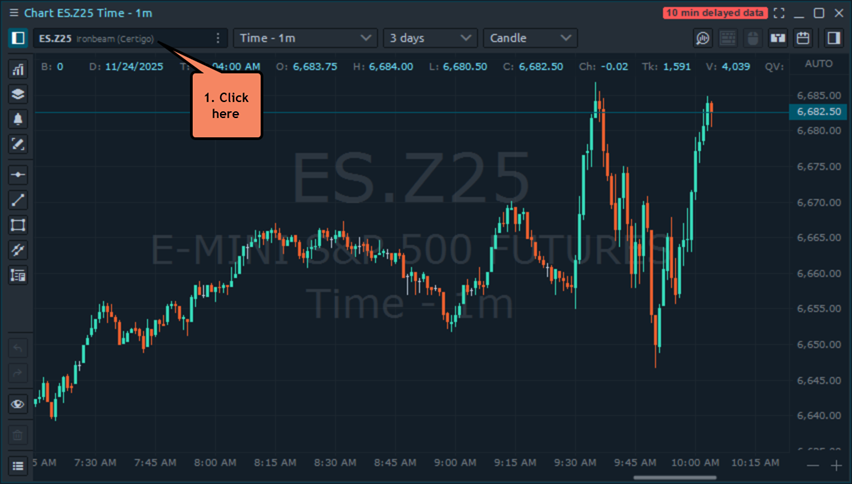Select the horizontal line drawing tool
853x485 pixels.
click(18, 174)
